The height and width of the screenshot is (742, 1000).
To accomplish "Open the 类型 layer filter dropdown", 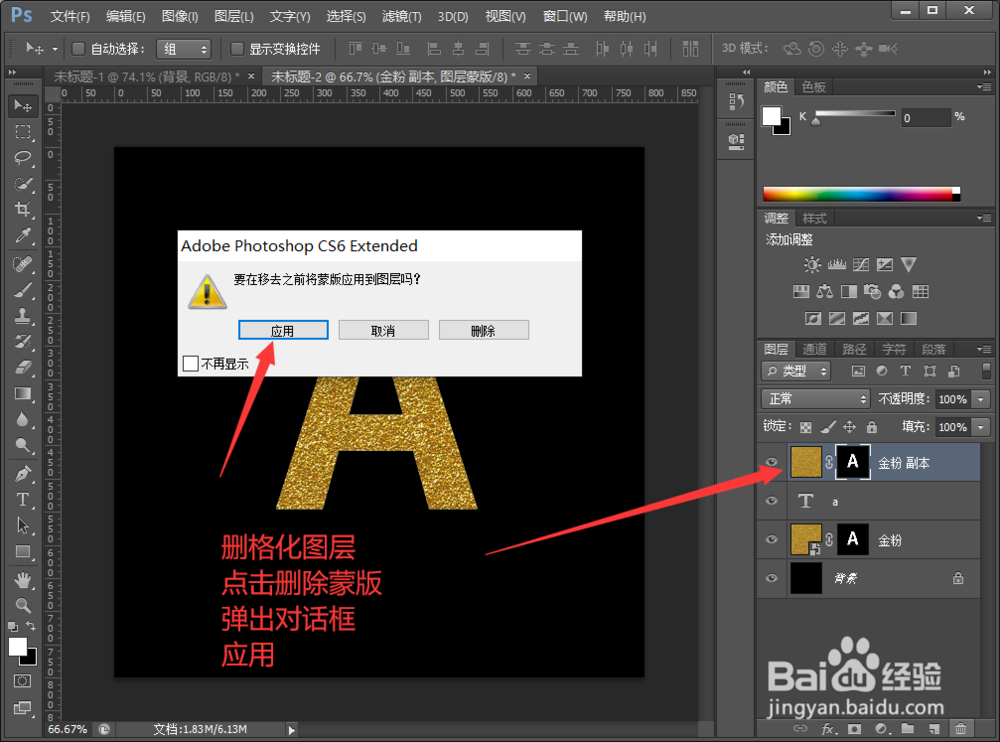I will 796,370.
